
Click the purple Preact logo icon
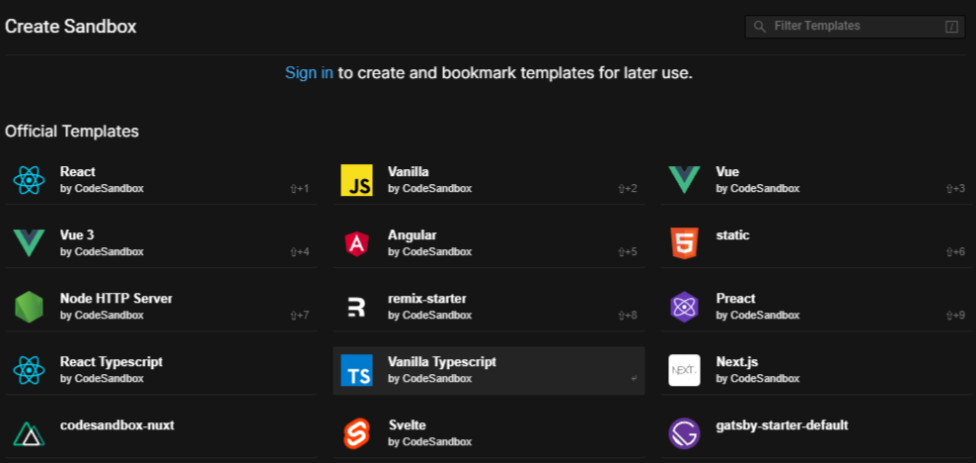pos(684,307)
